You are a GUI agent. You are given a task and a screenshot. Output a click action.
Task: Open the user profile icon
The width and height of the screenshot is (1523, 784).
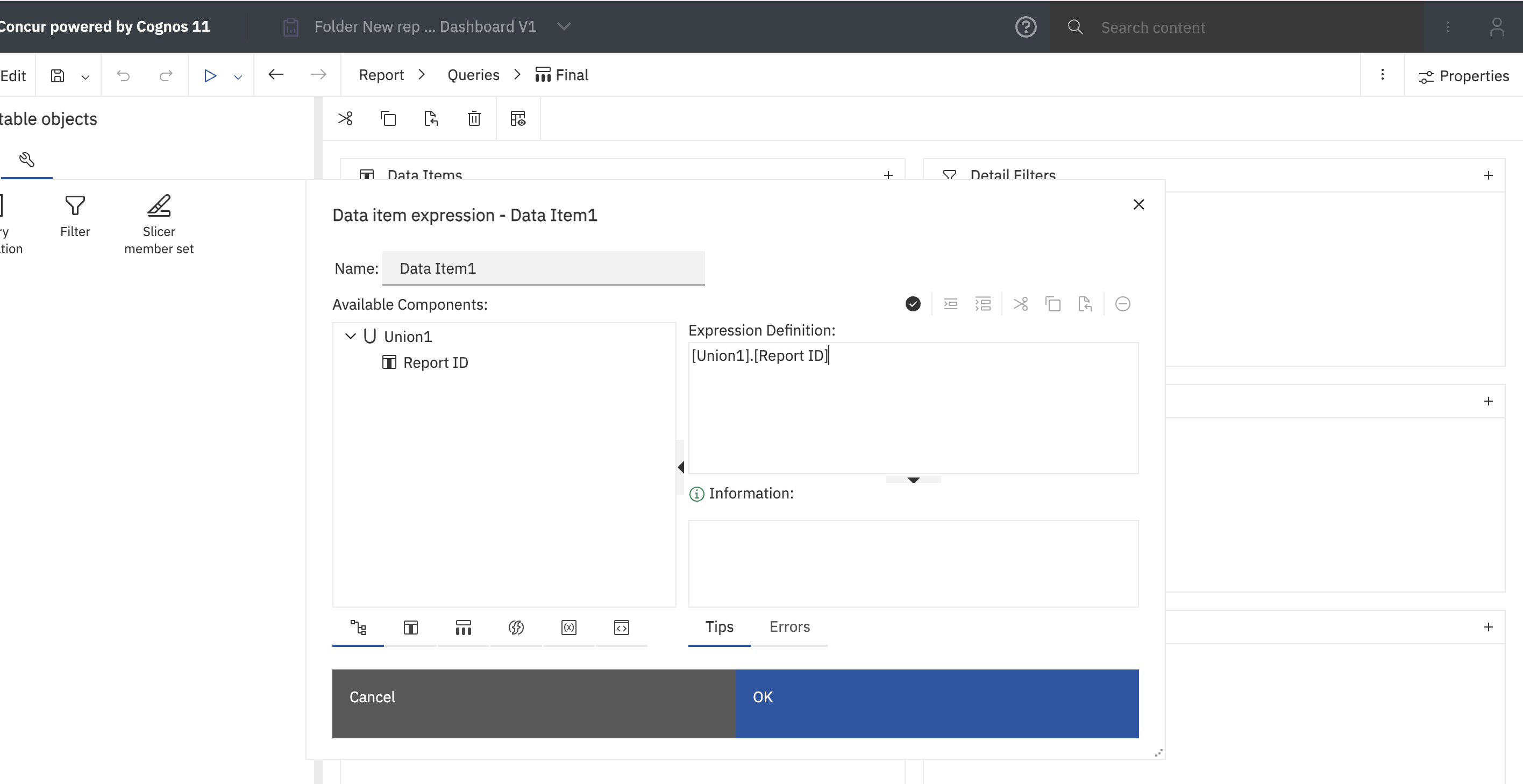click(1497, 27)
